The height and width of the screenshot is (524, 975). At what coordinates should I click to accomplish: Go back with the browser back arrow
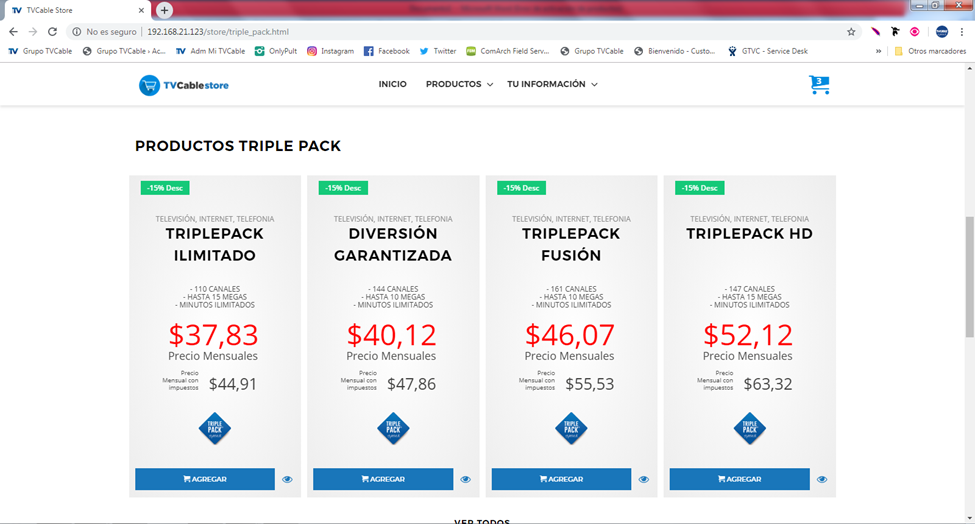point(13,32)
